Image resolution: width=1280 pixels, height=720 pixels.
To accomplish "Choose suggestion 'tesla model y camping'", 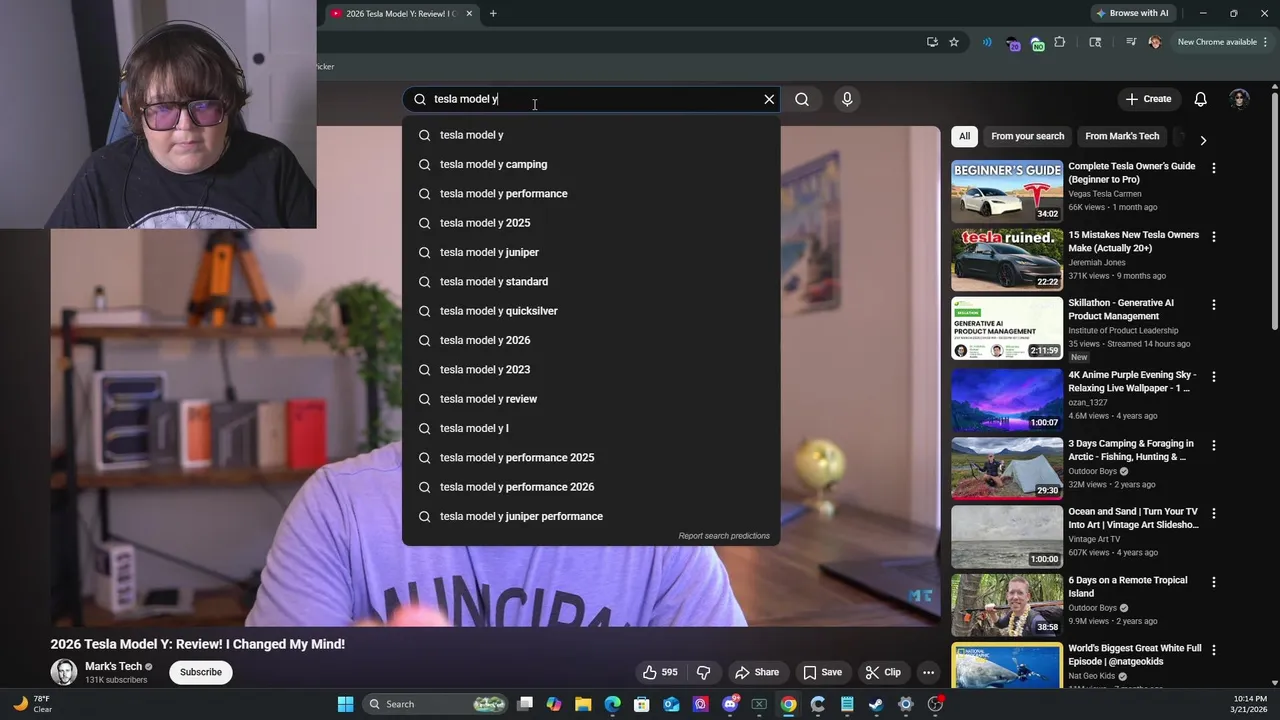I will coord(591,164).
